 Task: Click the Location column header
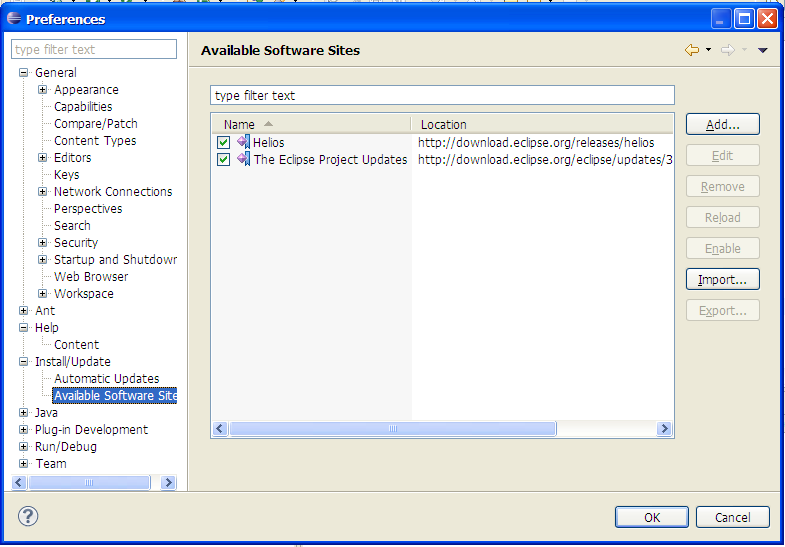point(542,124)
